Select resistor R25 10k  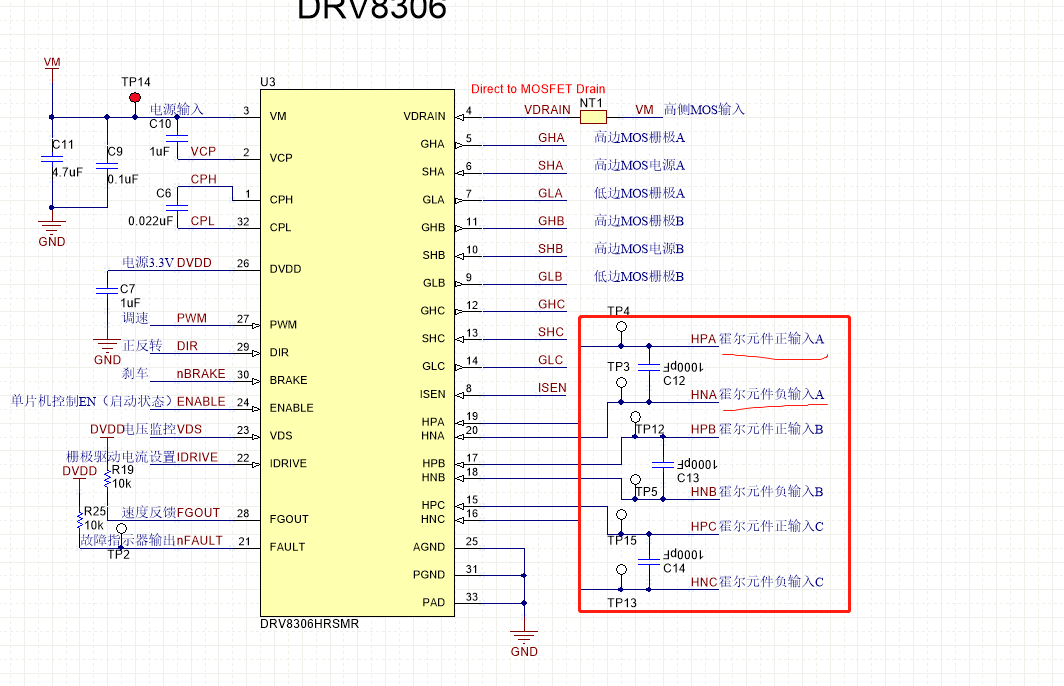[x=79, y=520]
